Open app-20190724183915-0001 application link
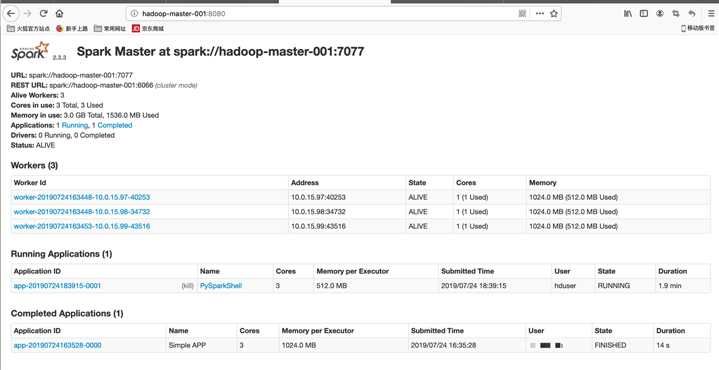The width and height of the screenshot is (719, 370). [57, 286]
